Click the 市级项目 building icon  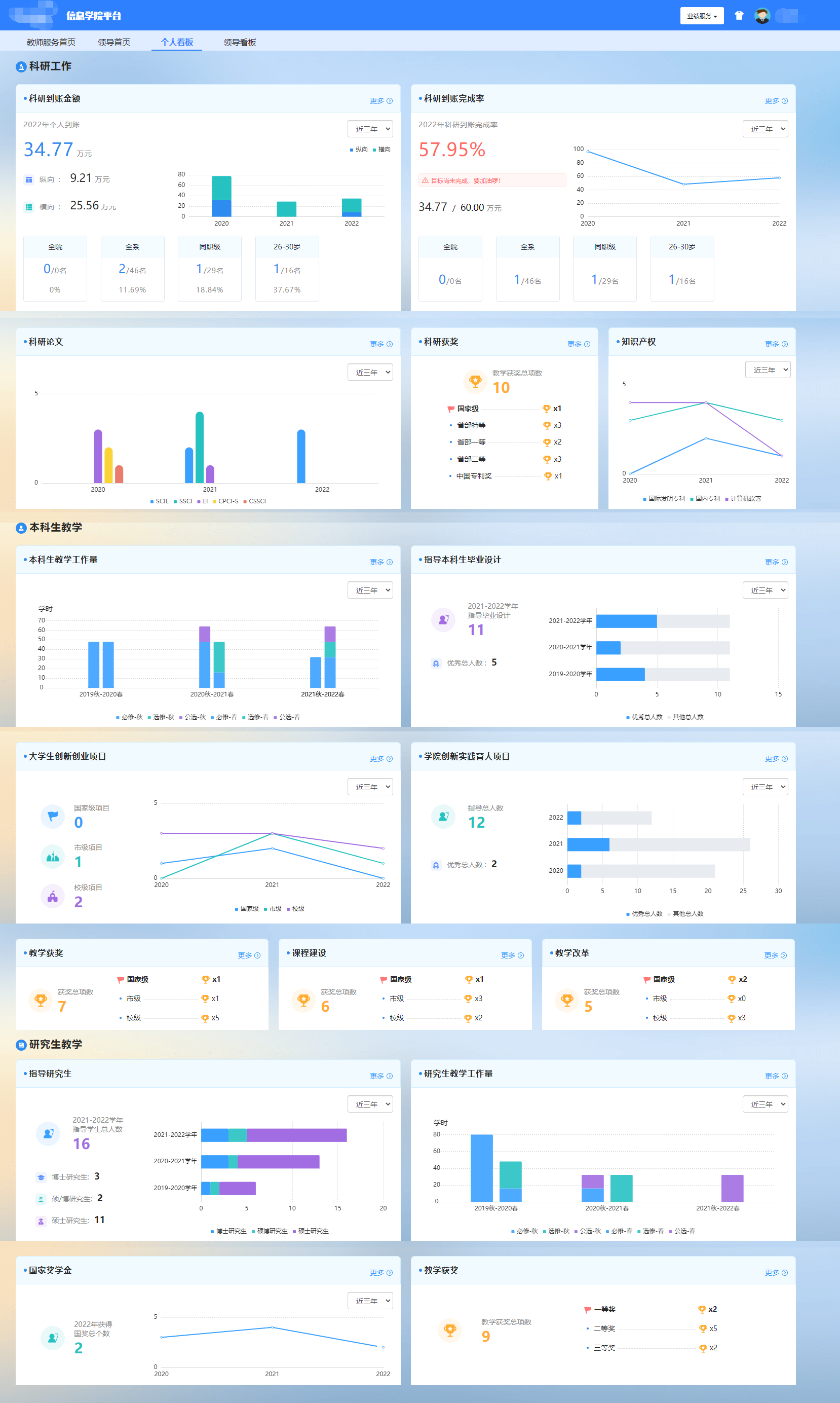[53, 856]
